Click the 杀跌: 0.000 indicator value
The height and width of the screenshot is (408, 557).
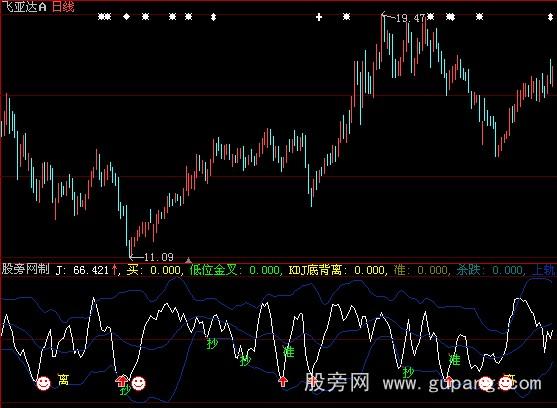tap(490, 270)
